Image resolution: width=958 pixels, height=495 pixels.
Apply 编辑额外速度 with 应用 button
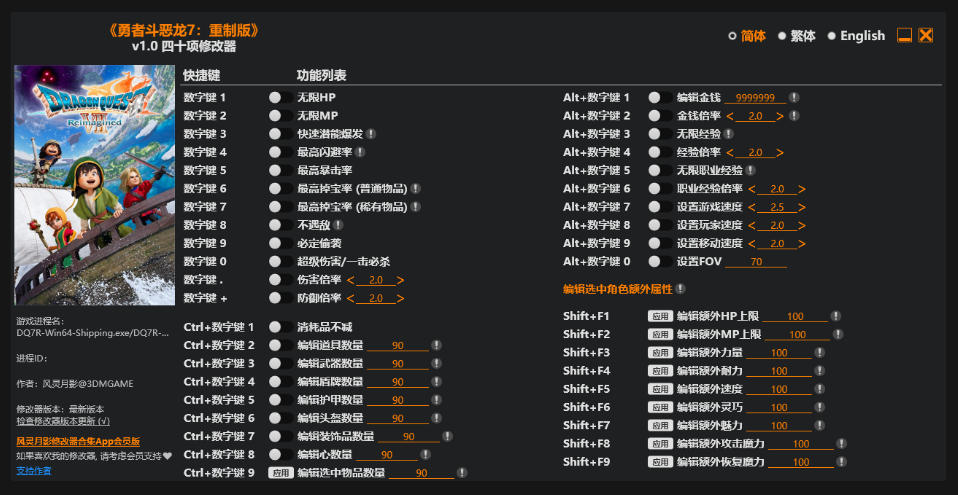pyautogui.click(x=660, y=389)
